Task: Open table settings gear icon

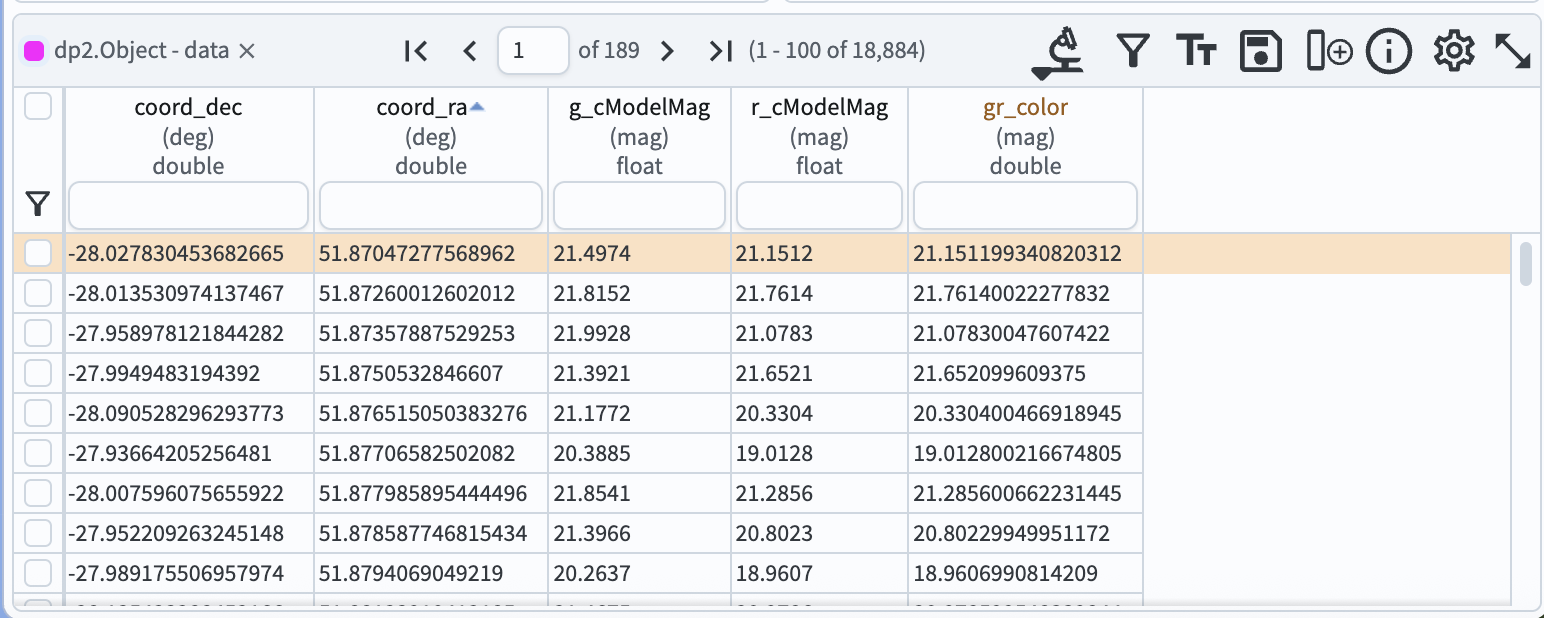Action: coord(1454,51)
